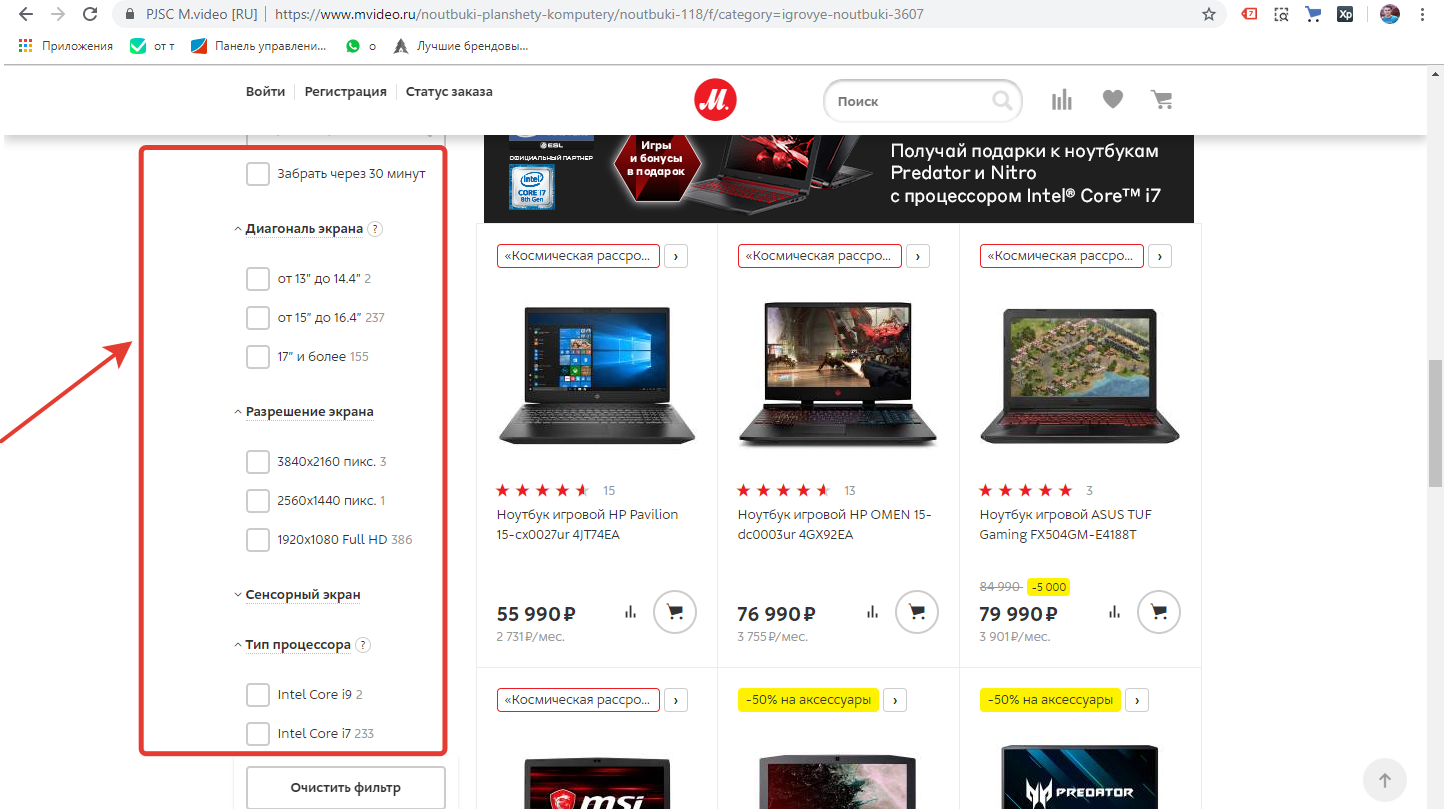
Task: Check the Intel Core i7 checkbox
Action: [258, 734]
